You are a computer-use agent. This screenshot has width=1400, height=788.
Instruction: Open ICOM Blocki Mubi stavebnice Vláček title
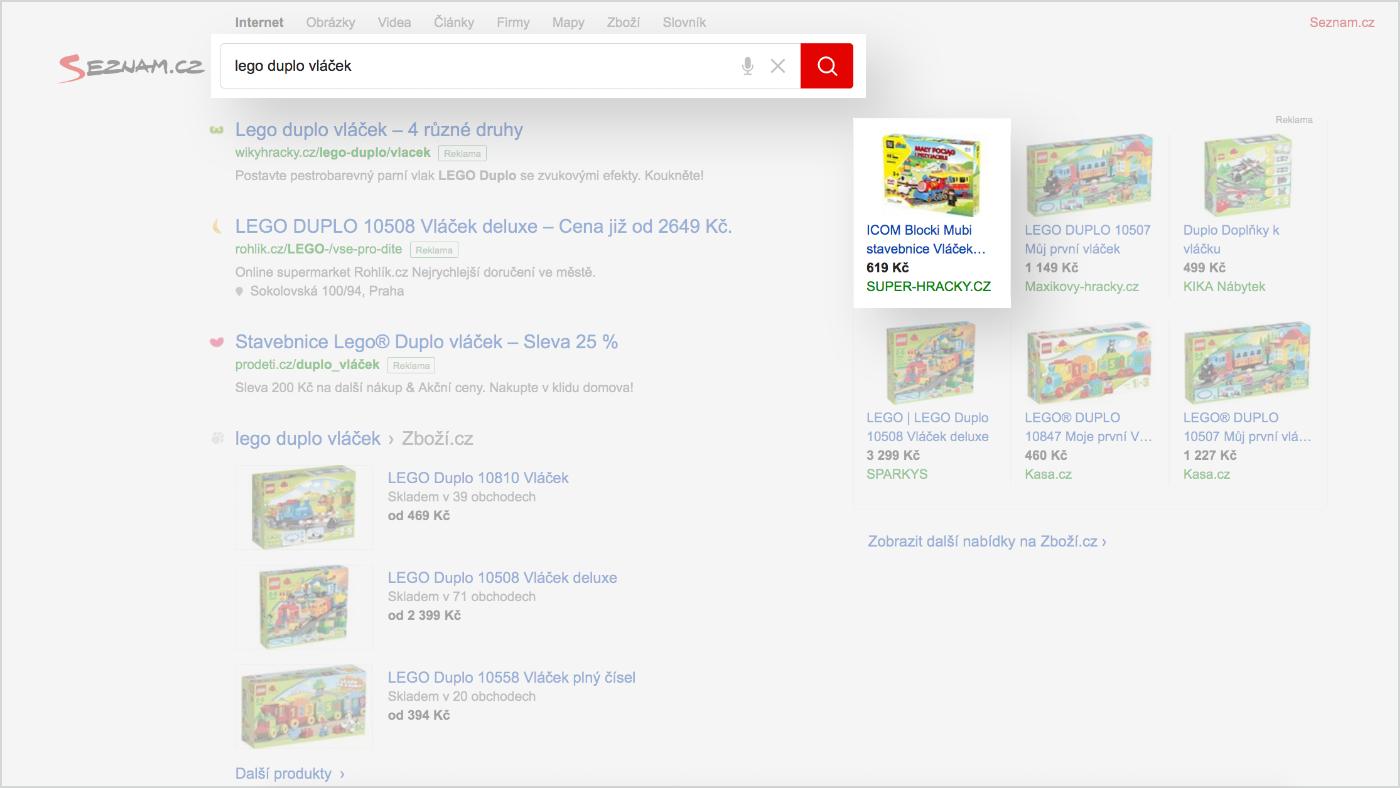(x=926, y=239)
